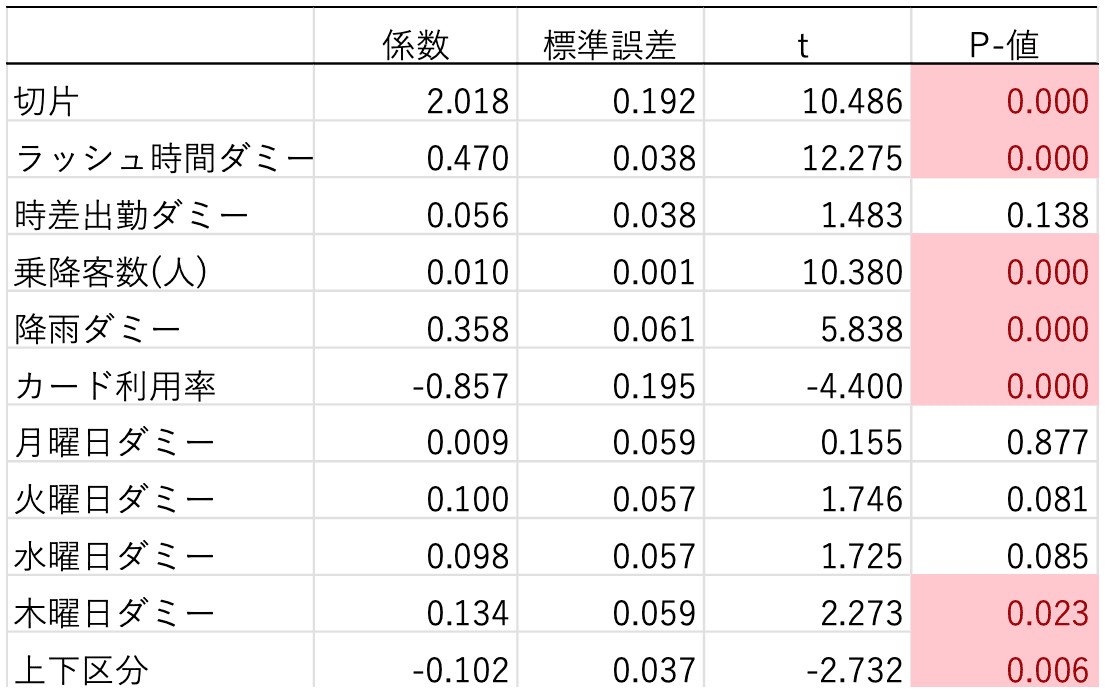Select the ラッシュ時間ダミー row label
This screenshot has width=1105, height=695.
[x=160, y=158]
